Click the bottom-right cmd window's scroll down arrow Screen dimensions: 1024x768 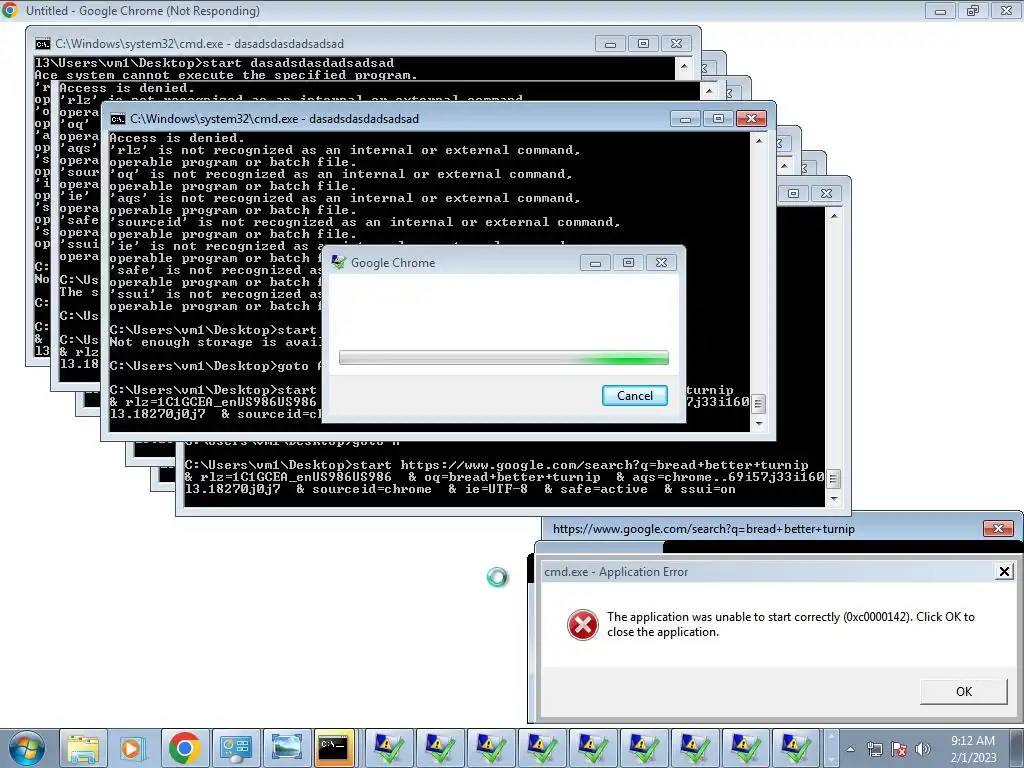coord(833,499)
